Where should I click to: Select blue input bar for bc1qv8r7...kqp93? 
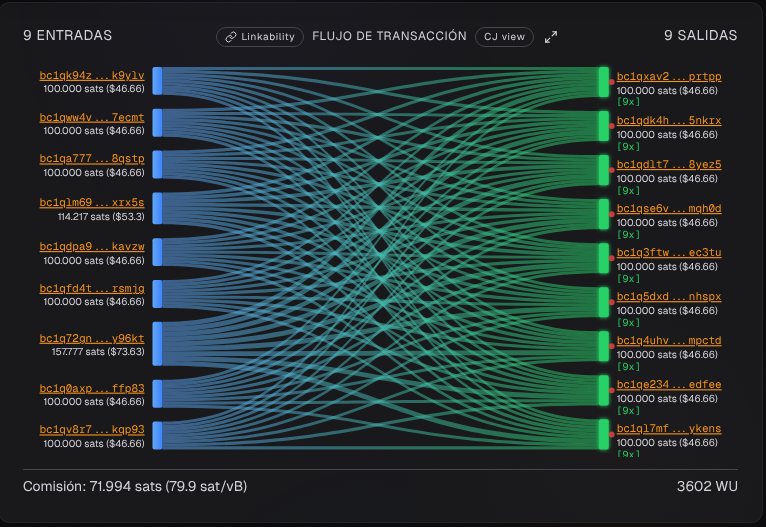click(157, 435)
